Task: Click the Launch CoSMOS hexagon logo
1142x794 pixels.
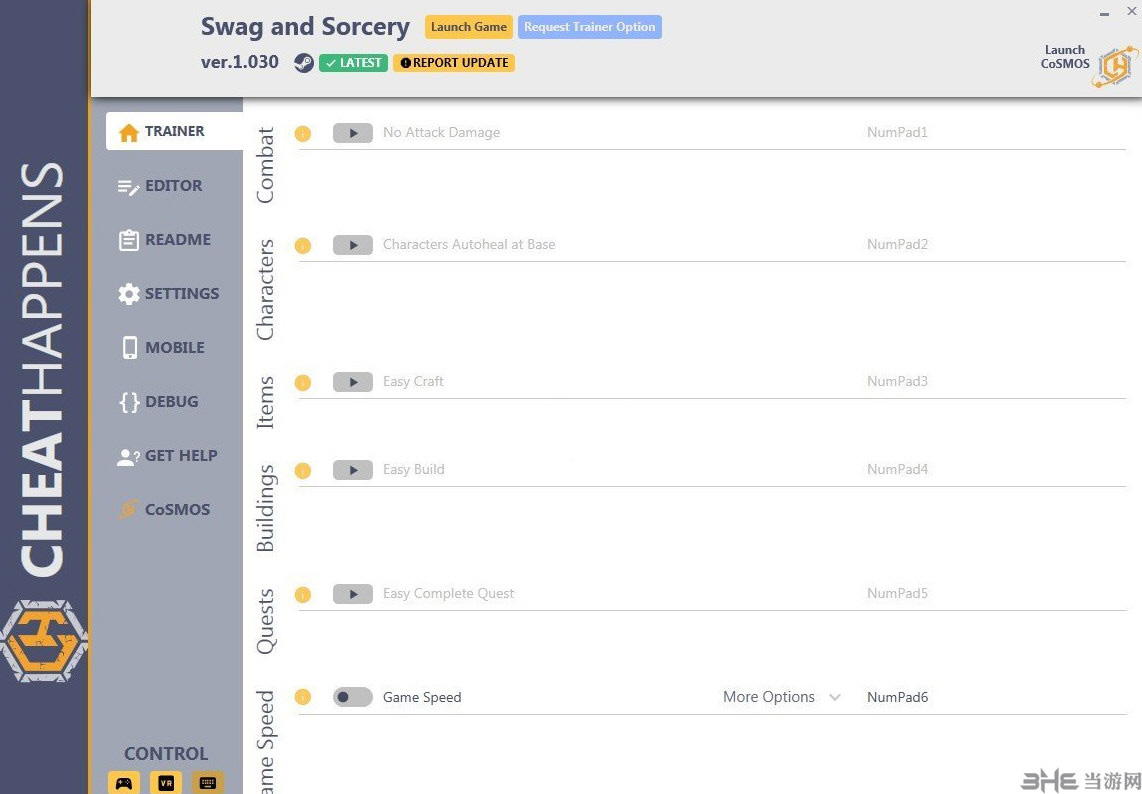Action: point(1114,67)
